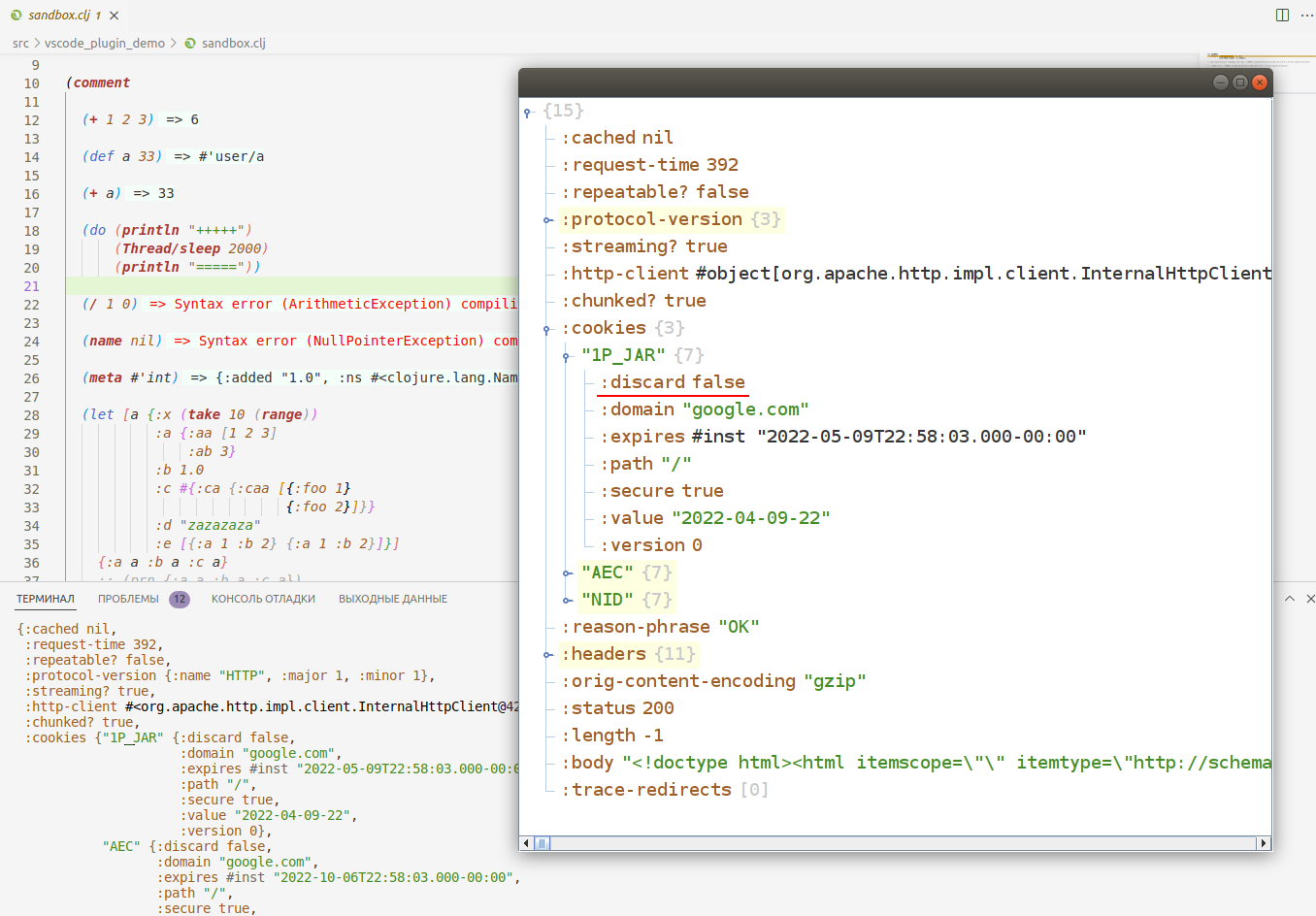Viewport: 1316px width, 916px height.
Task: Expand the "NID" {7} node
Action: tap(567, 601)
